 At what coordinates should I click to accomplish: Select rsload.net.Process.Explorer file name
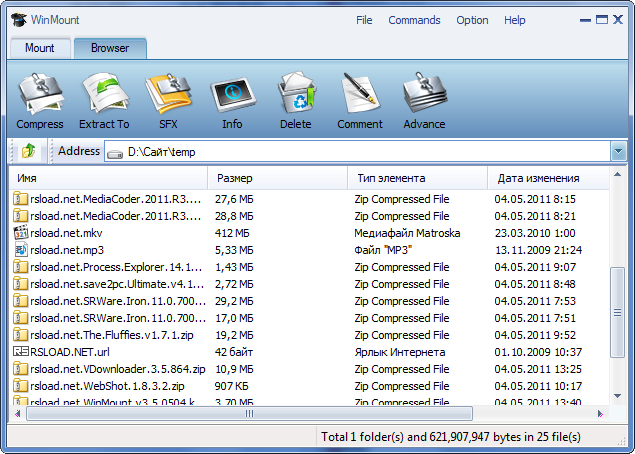(x=116, y=267)
